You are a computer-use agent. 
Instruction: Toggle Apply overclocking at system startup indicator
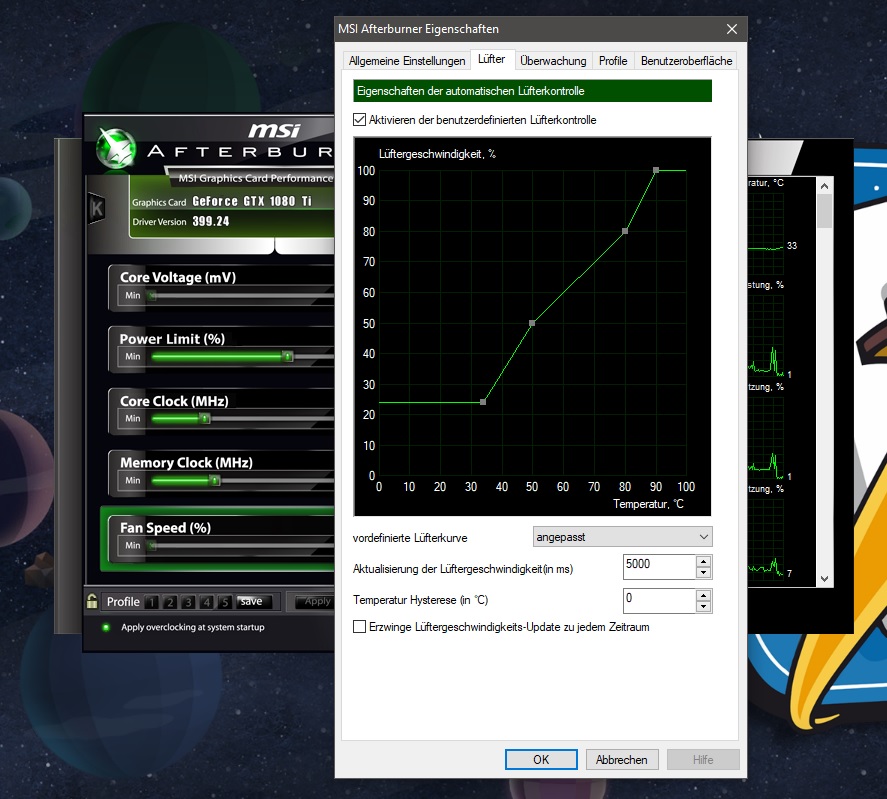tap(106, 627)
